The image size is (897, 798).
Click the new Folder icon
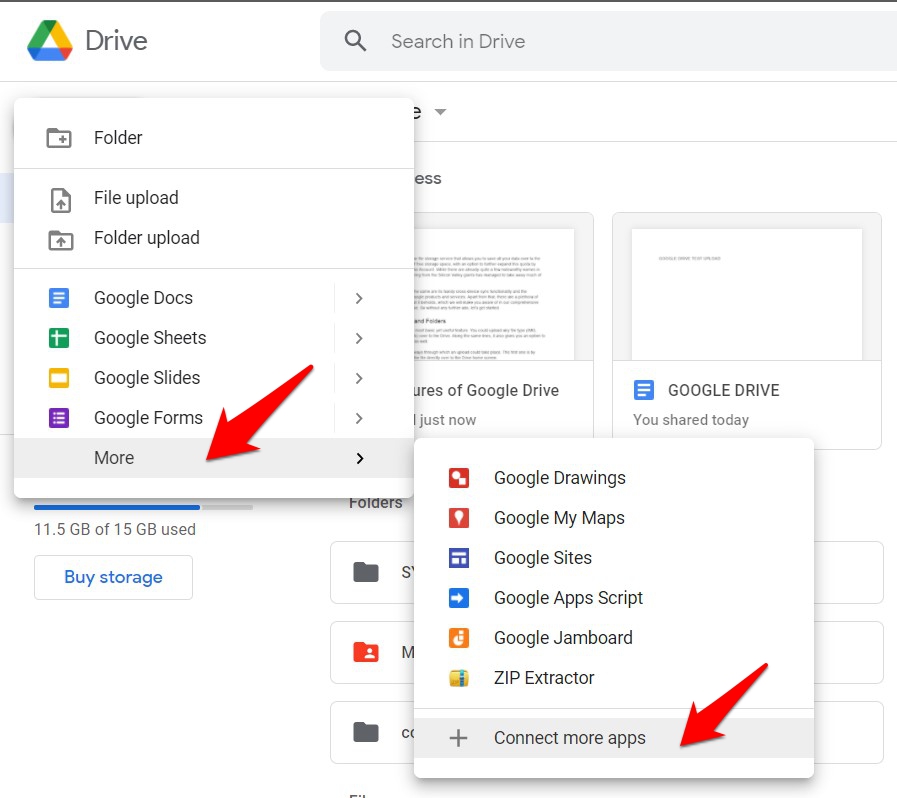coord(59,138)
